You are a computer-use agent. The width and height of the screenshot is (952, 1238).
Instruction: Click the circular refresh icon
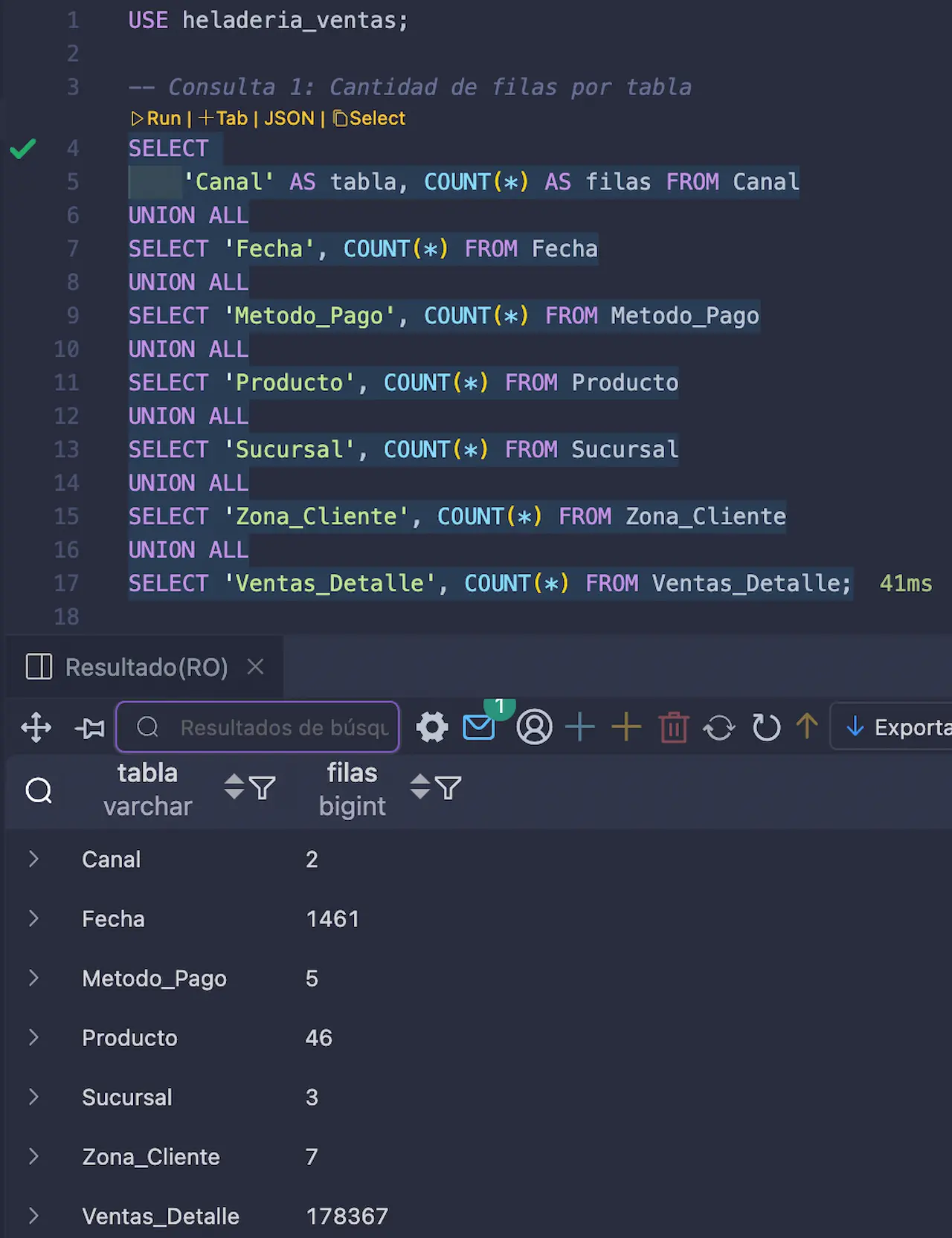[x=766, y=727]
